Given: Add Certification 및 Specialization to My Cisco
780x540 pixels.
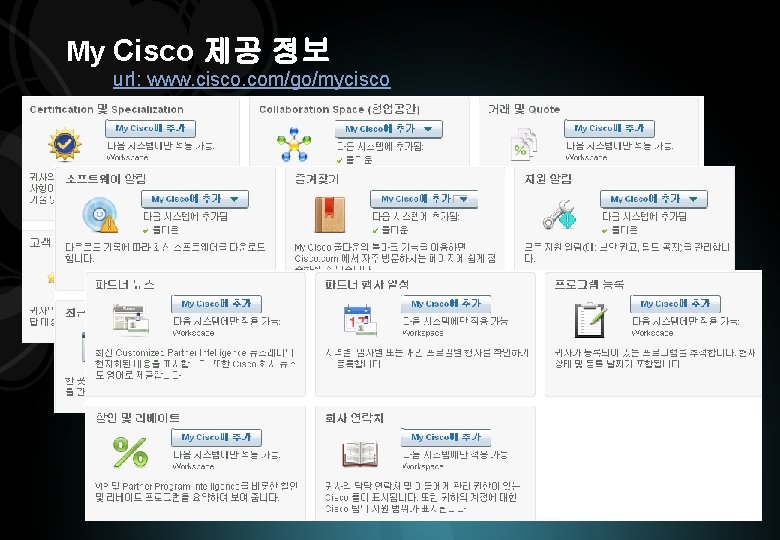Looking at the screenshot, I should pos(150,128).
